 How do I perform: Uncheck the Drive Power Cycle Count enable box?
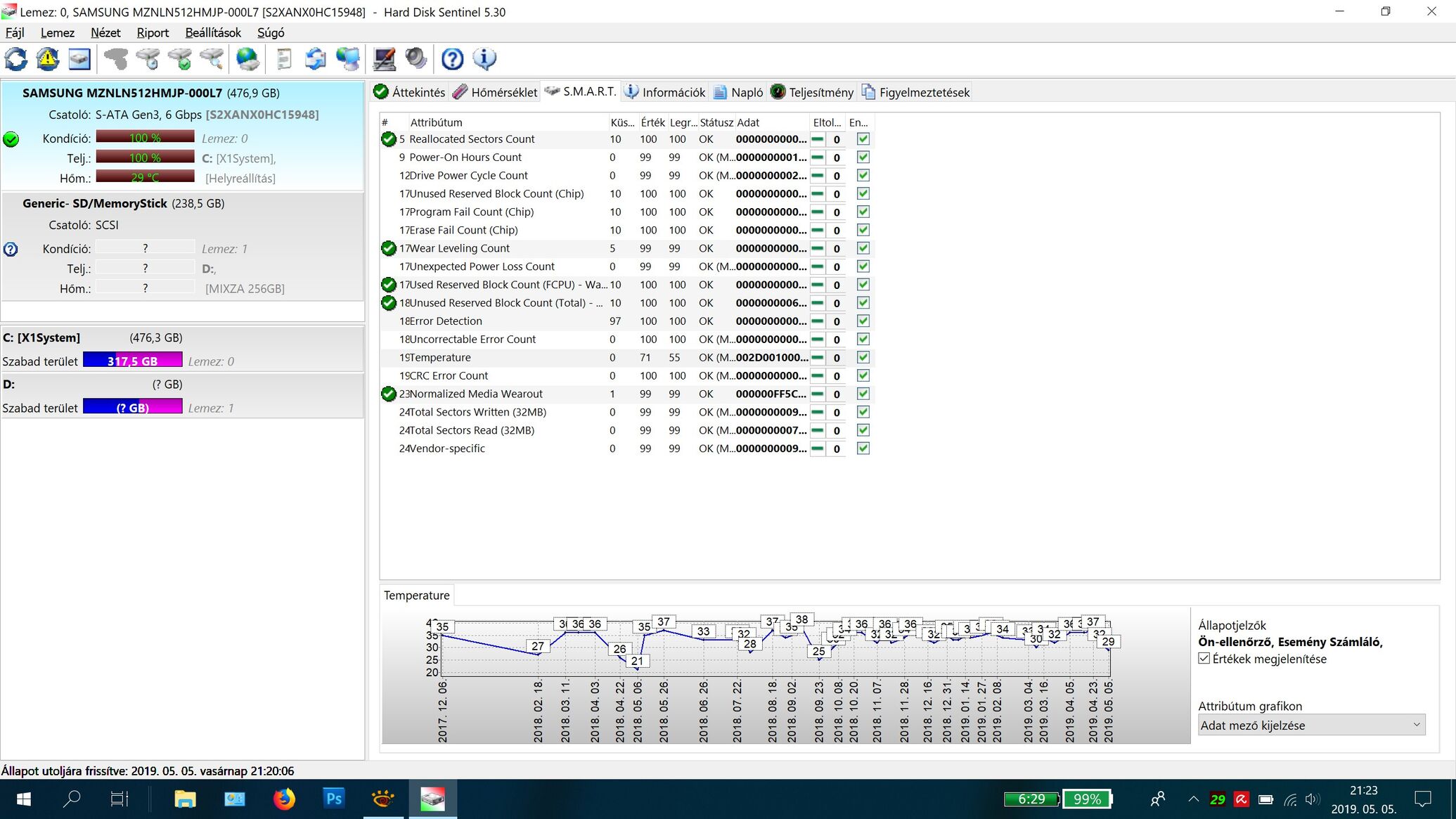point(863,176)
